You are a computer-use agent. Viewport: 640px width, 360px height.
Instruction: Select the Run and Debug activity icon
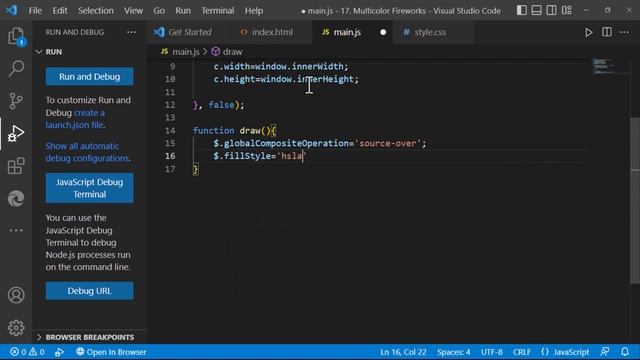click(x=16, y=133)
